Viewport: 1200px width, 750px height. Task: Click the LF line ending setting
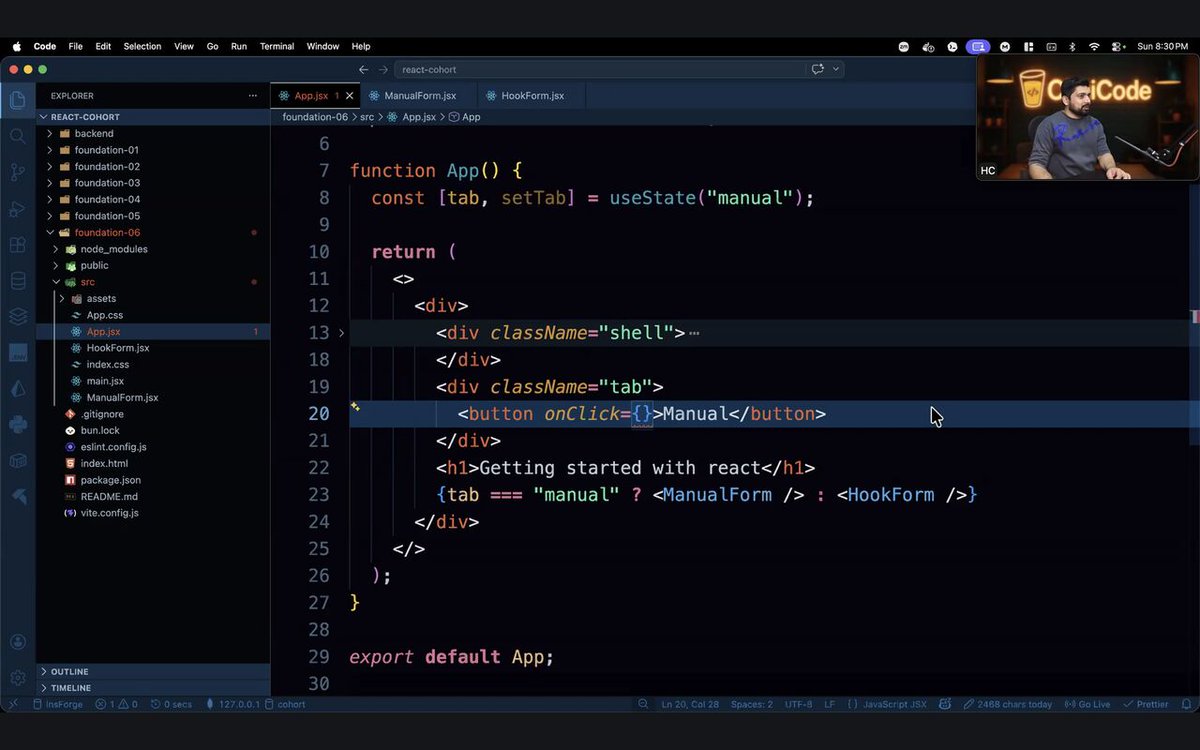tap(829, 704)
